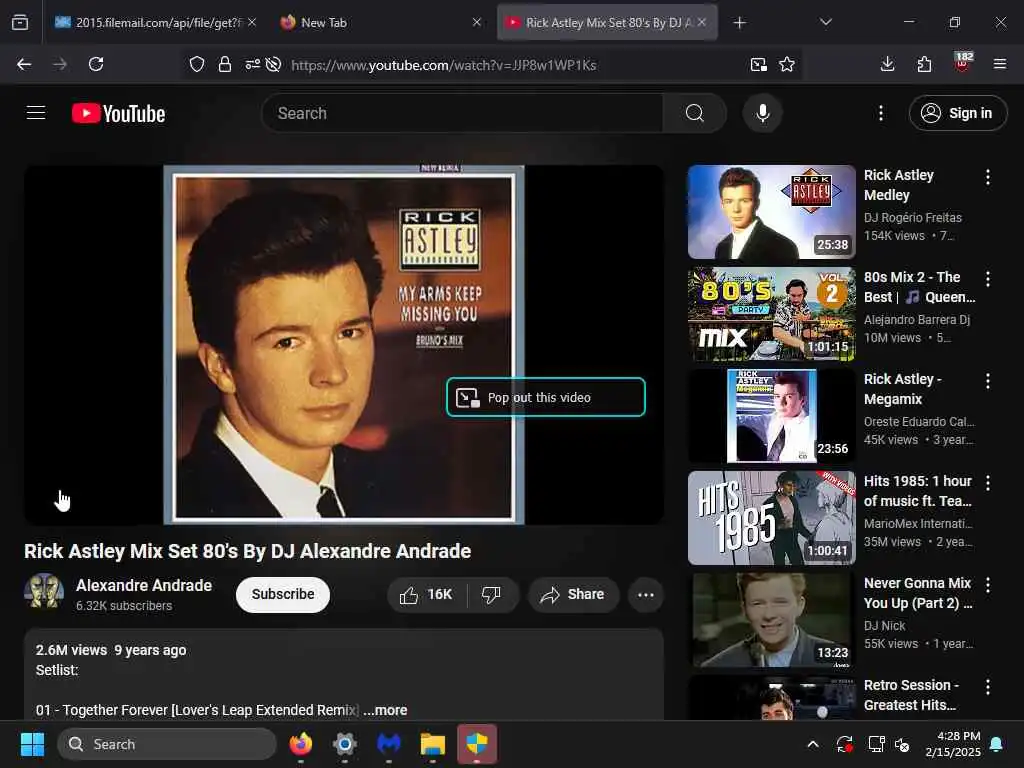Focus the YouTube search field
The image size is (1024, 768).
(462, 113)
